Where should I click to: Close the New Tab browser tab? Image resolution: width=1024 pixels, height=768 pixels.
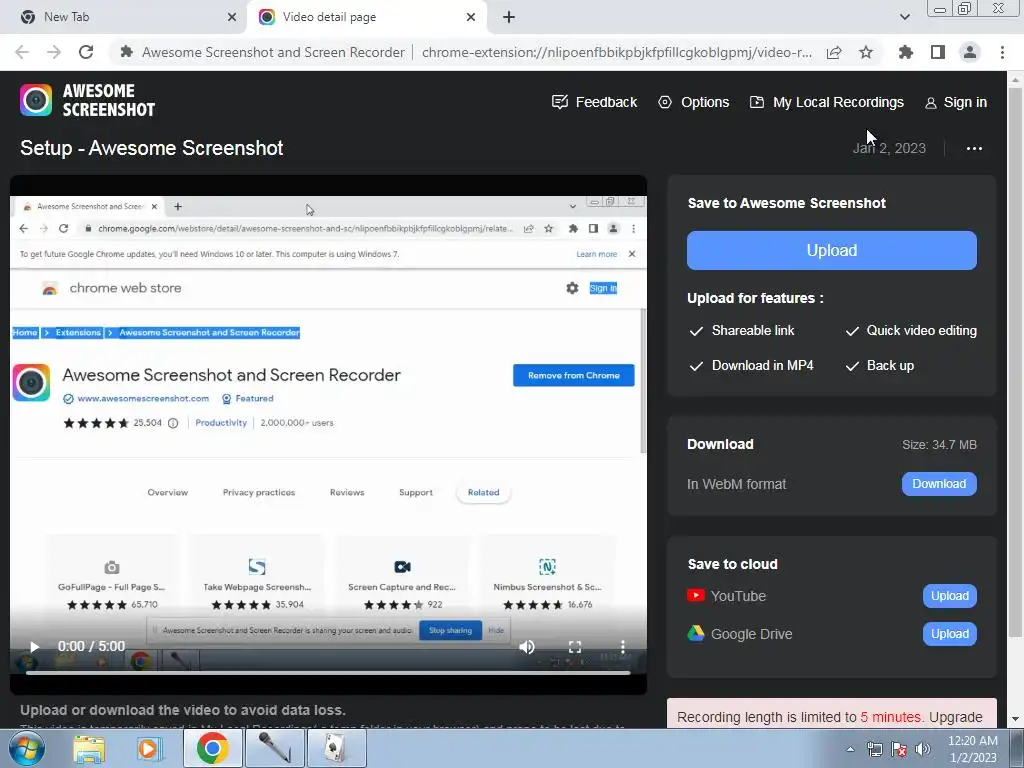pyautogui.click(x=232, y=17)
